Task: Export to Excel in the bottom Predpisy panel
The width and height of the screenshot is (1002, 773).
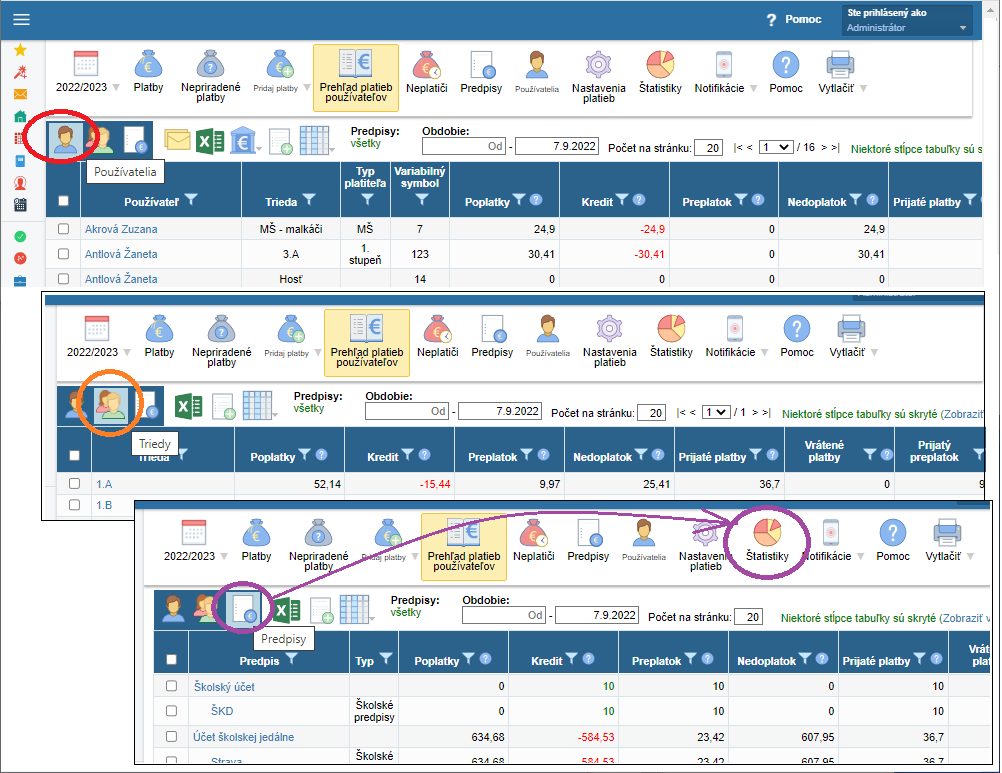Action: pos(286,610)
